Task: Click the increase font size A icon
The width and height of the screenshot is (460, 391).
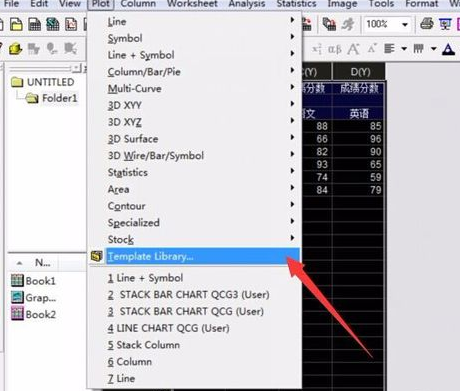Action: 353,49
